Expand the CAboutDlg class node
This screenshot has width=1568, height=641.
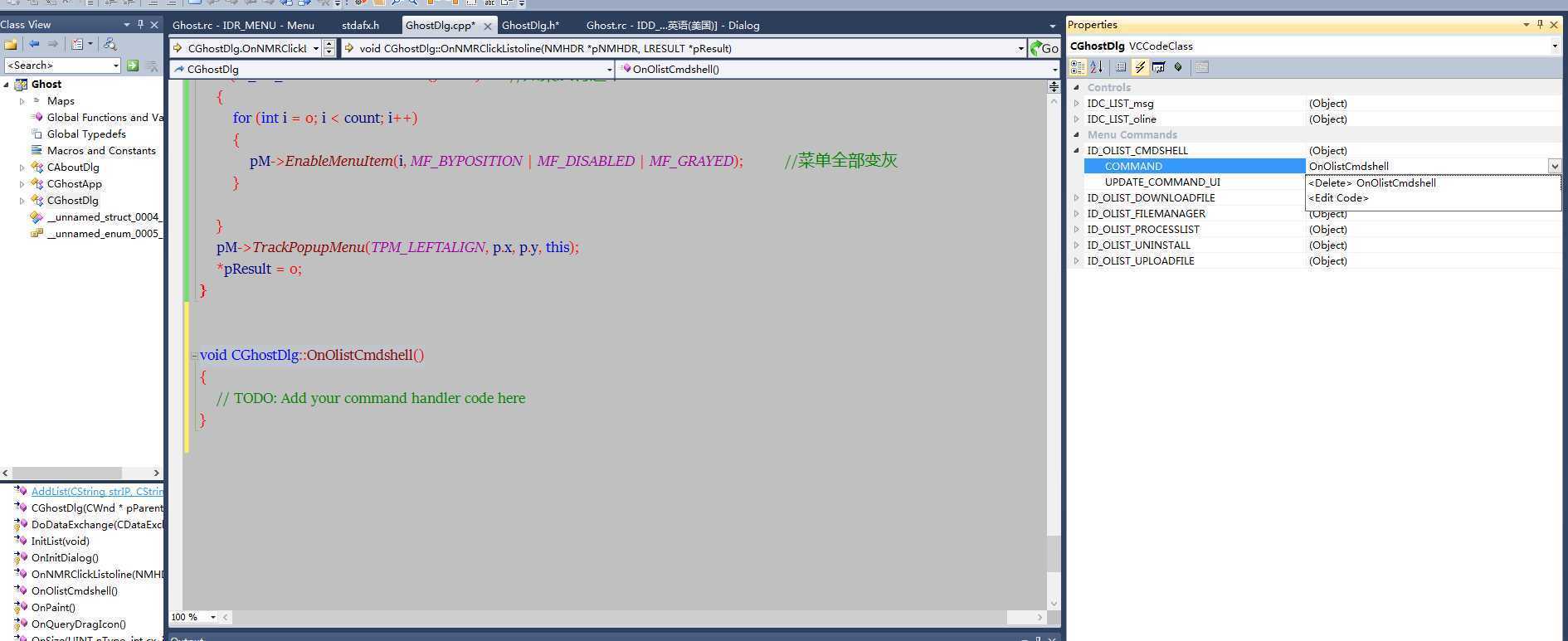22,168
